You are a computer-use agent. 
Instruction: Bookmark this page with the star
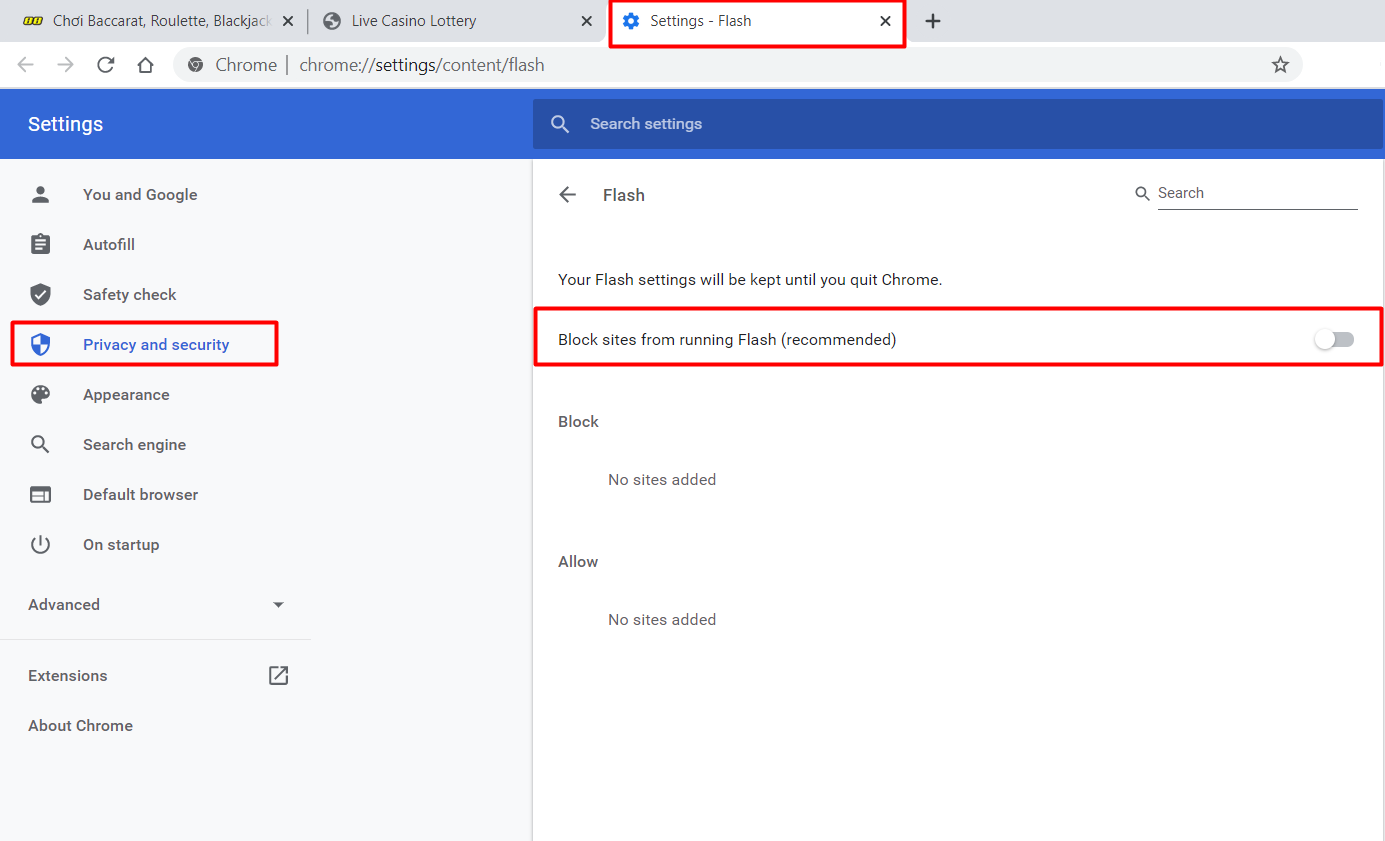point(1280,65)
